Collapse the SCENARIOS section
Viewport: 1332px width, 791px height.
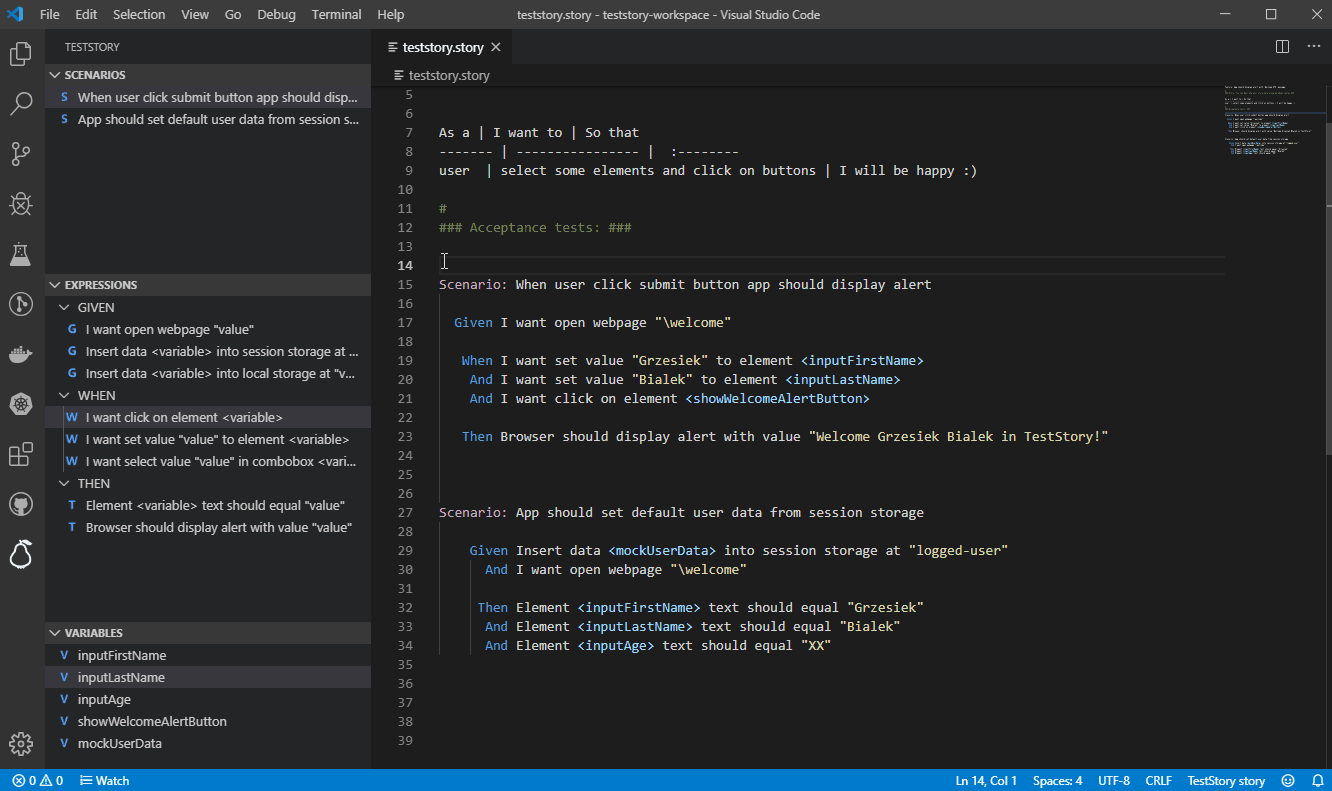(208, 75)
